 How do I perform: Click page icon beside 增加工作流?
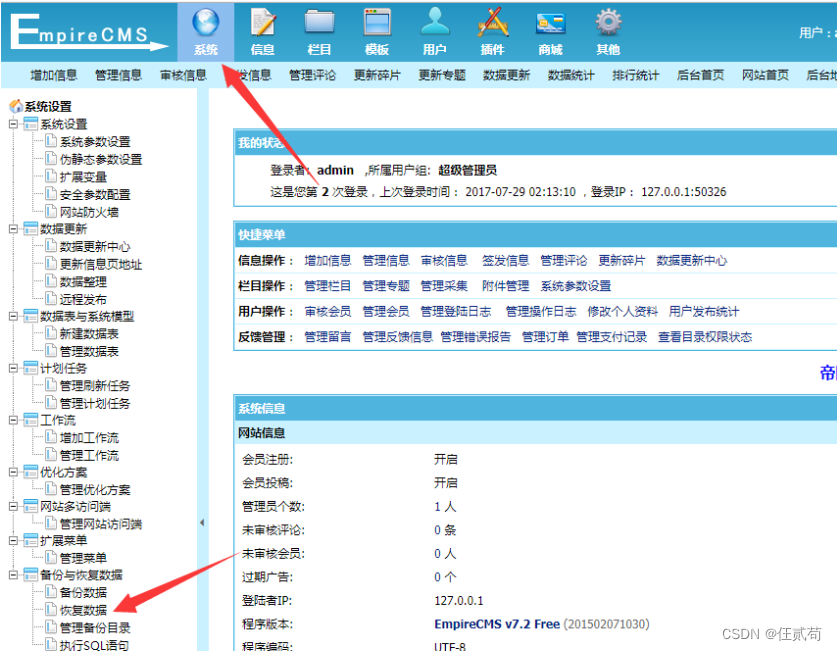pos(51,437)
